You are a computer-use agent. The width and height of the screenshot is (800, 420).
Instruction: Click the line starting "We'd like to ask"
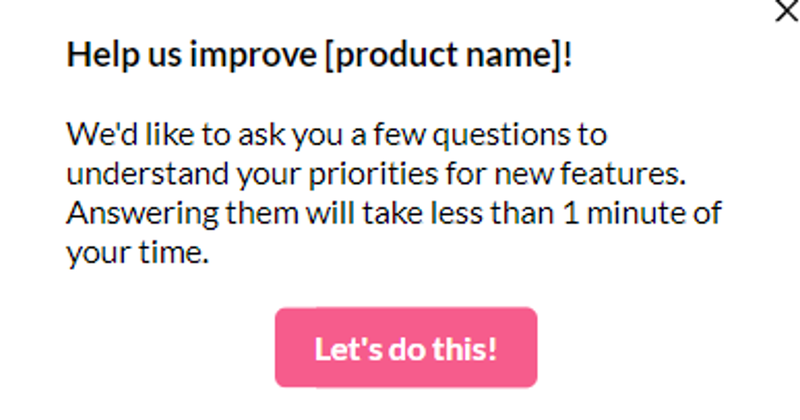click(x=337, y=134)
